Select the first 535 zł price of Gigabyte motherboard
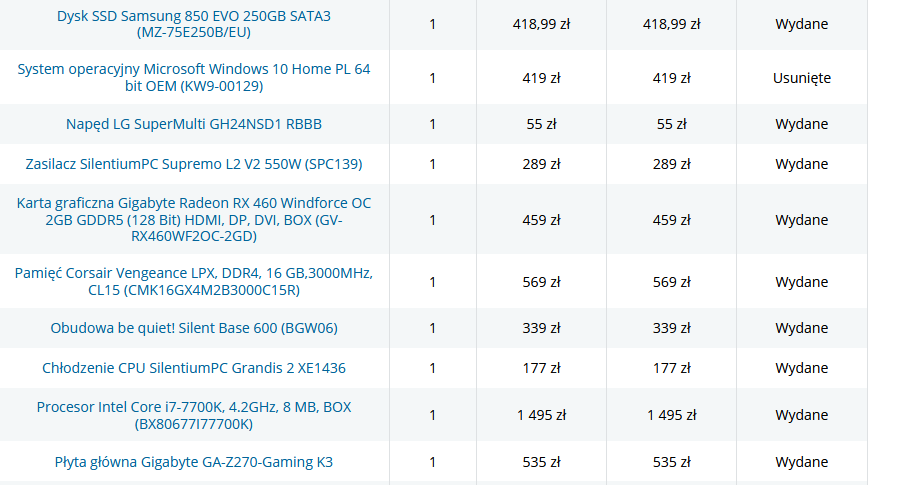Screen dimensions: 904x485 click(x=541, y=462)
